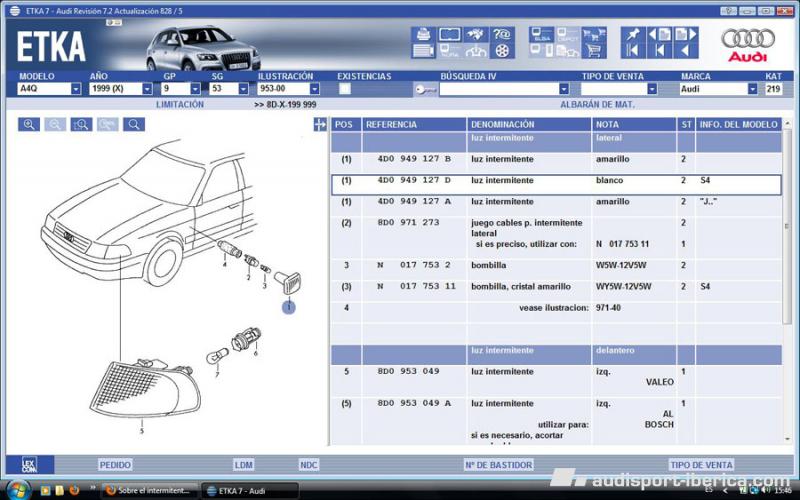800x500 pixels.
Task: Open the list view icon below printer
Action: pyautogui.click(x=423, y=51)
